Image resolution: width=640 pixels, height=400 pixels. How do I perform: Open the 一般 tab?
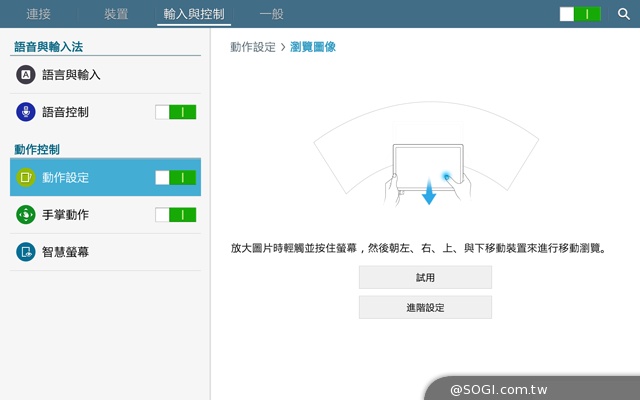271,14
